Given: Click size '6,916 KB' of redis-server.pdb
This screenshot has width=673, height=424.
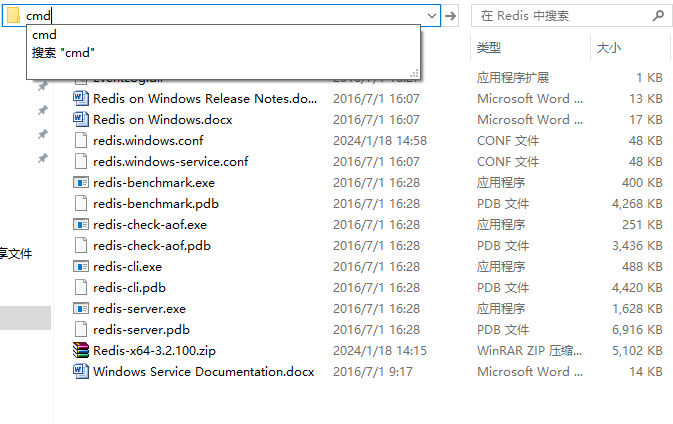Looking at the screenshot, I should (x=637, y=330).
